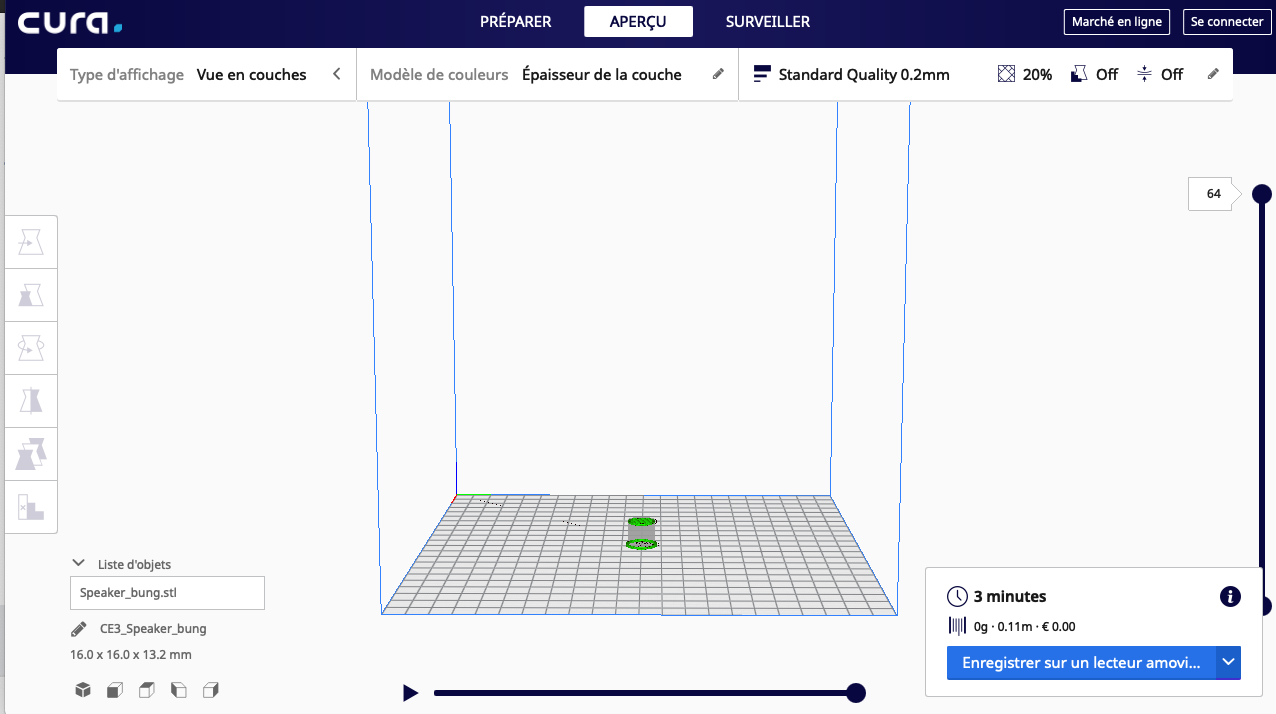Collapse the view type panel chevron
Screen dimensions: 1276x714
point(337,74)
